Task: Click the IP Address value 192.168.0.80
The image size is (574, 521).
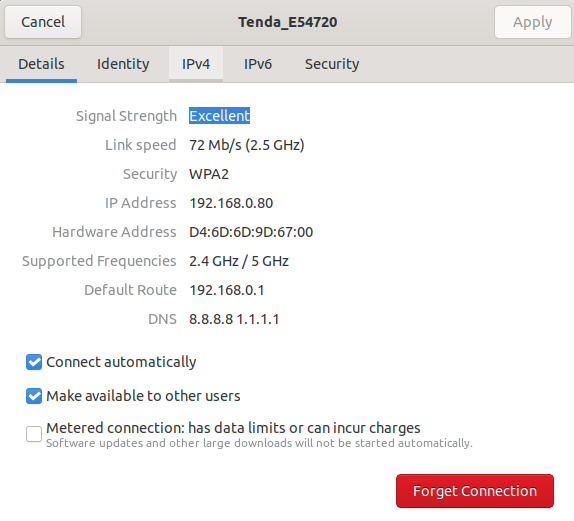Action: 231,203
